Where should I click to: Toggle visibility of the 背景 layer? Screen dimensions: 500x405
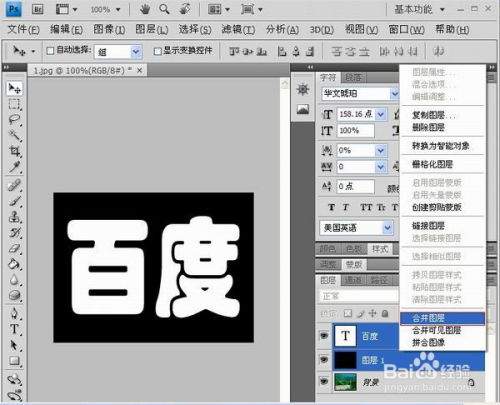pos(324,381)
